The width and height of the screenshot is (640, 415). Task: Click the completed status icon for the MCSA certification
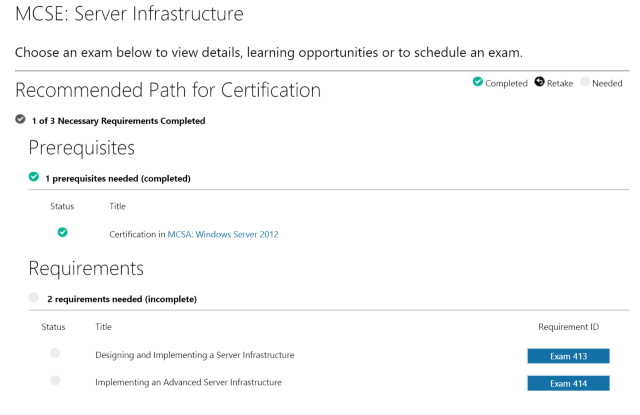coord(63,232)
